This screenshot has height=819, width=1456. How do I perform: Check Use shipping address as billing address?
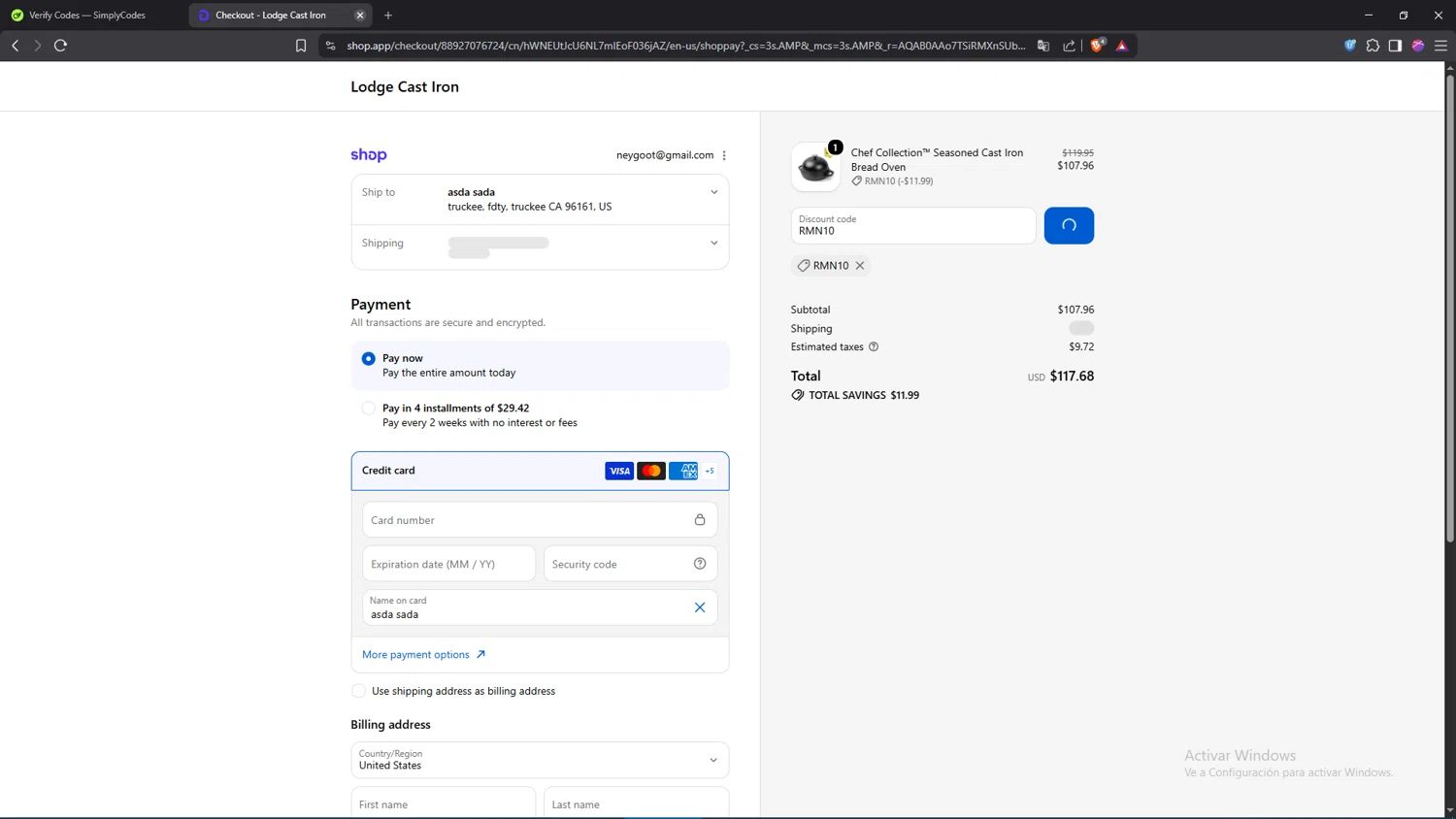pos(359,691)
